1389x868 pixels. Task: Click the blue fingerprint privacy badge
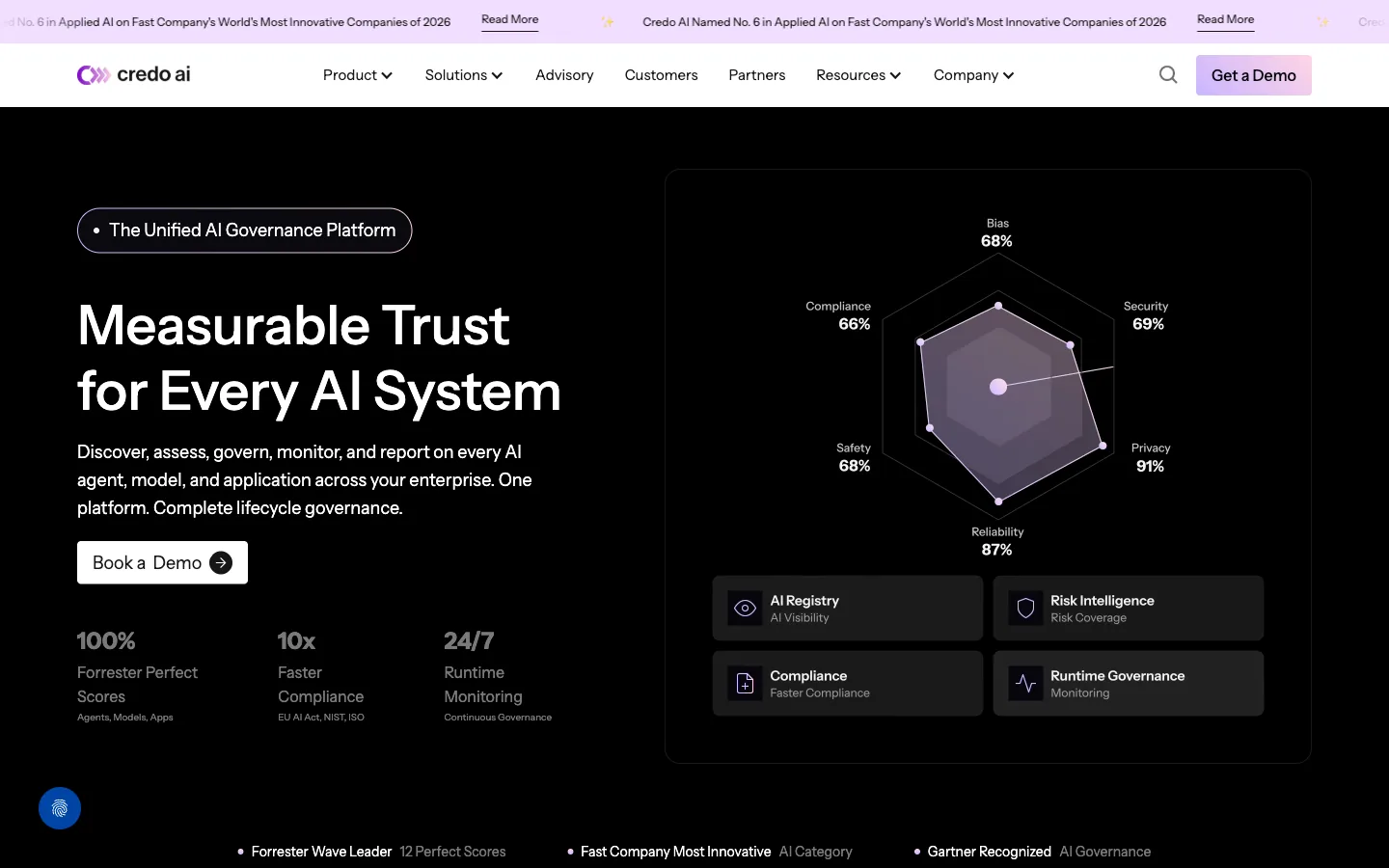60,808
